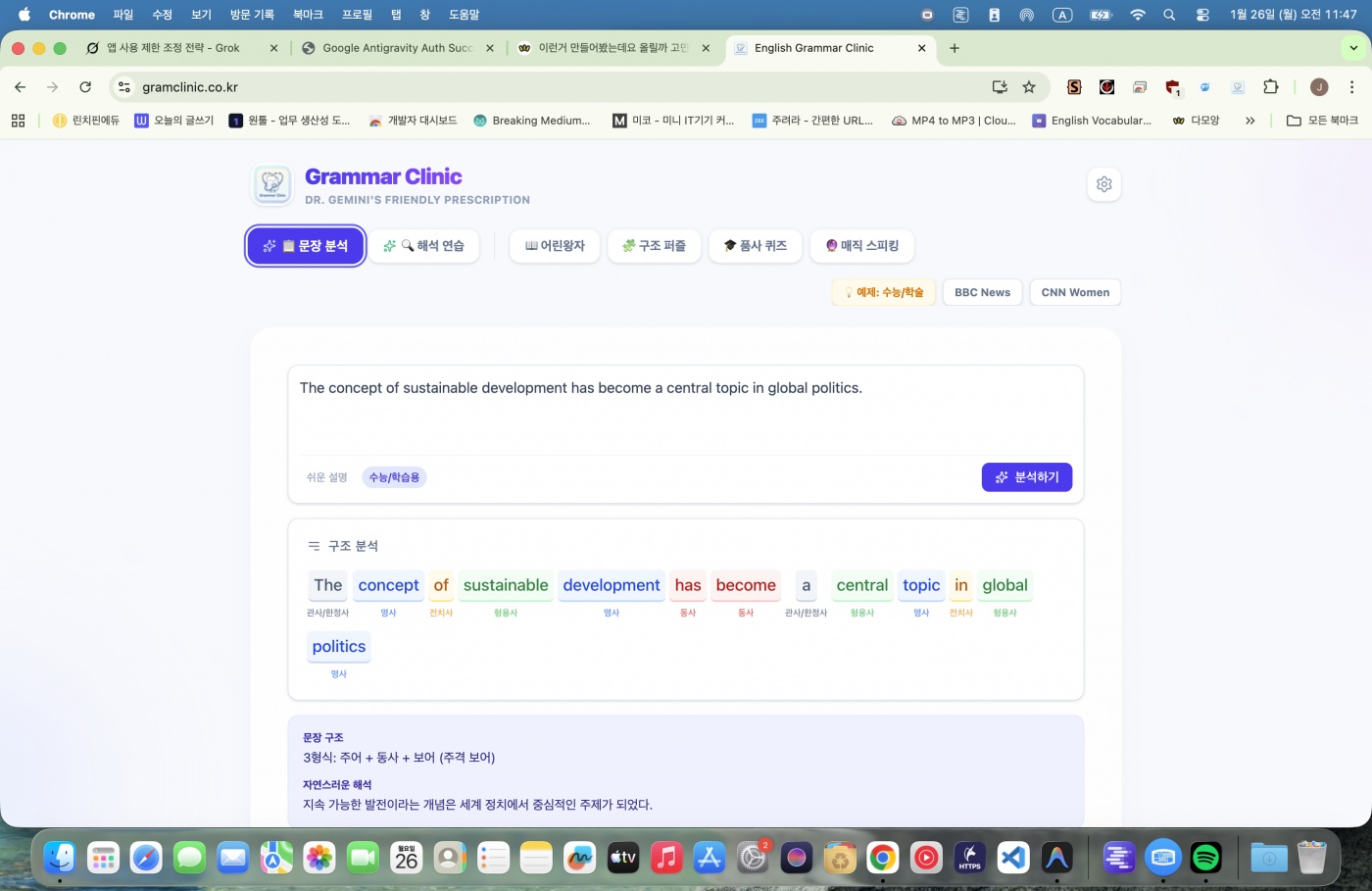Load BBC News example sentence
The width and height of the screenshot is (1372, 891).
click(982, 292)
